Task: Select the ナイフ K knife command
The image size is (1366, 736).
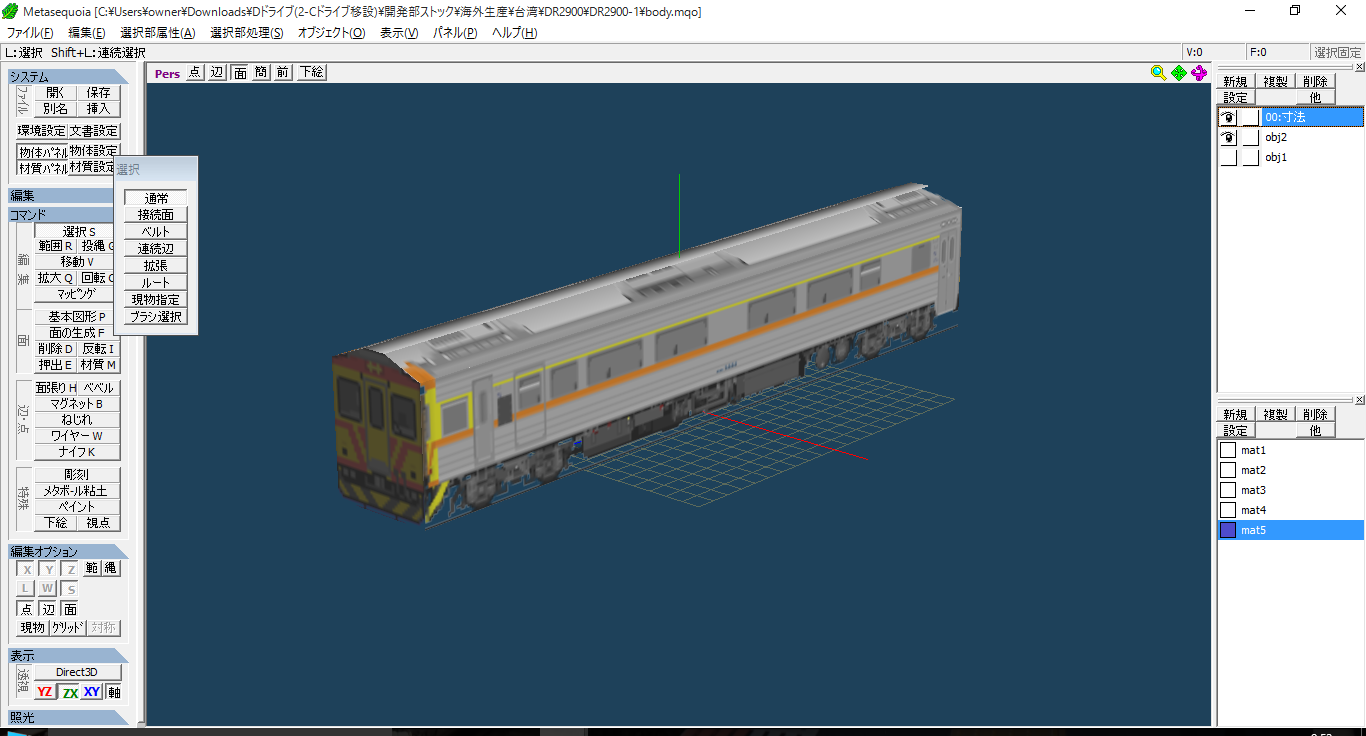Action: tap(77, 452)
